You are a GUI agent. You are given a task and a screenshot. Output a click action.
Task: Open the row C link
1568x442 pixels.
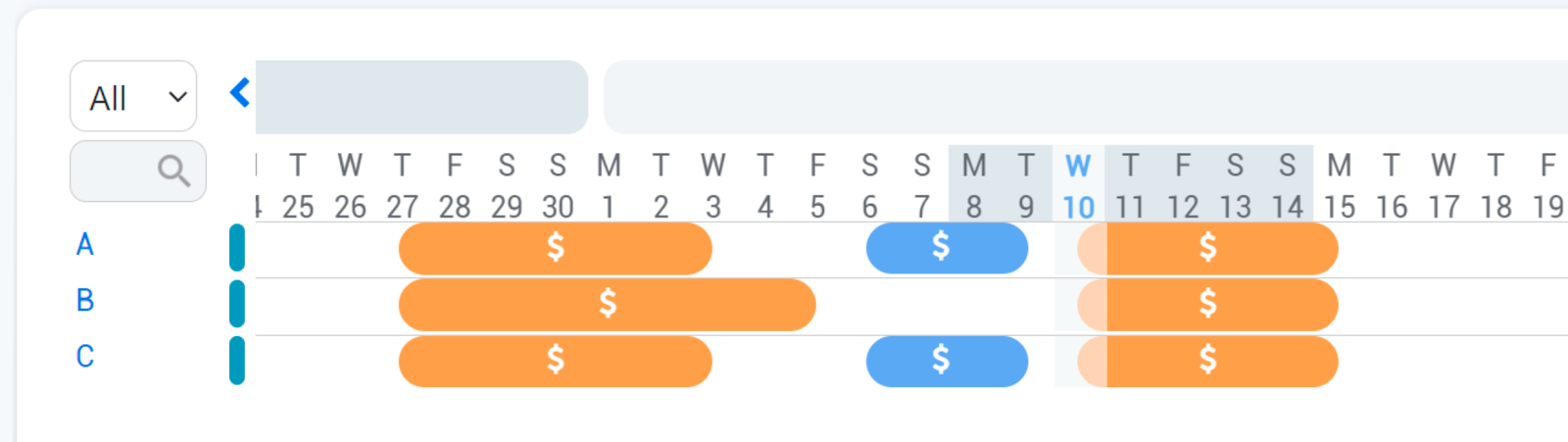click(85, 356)
